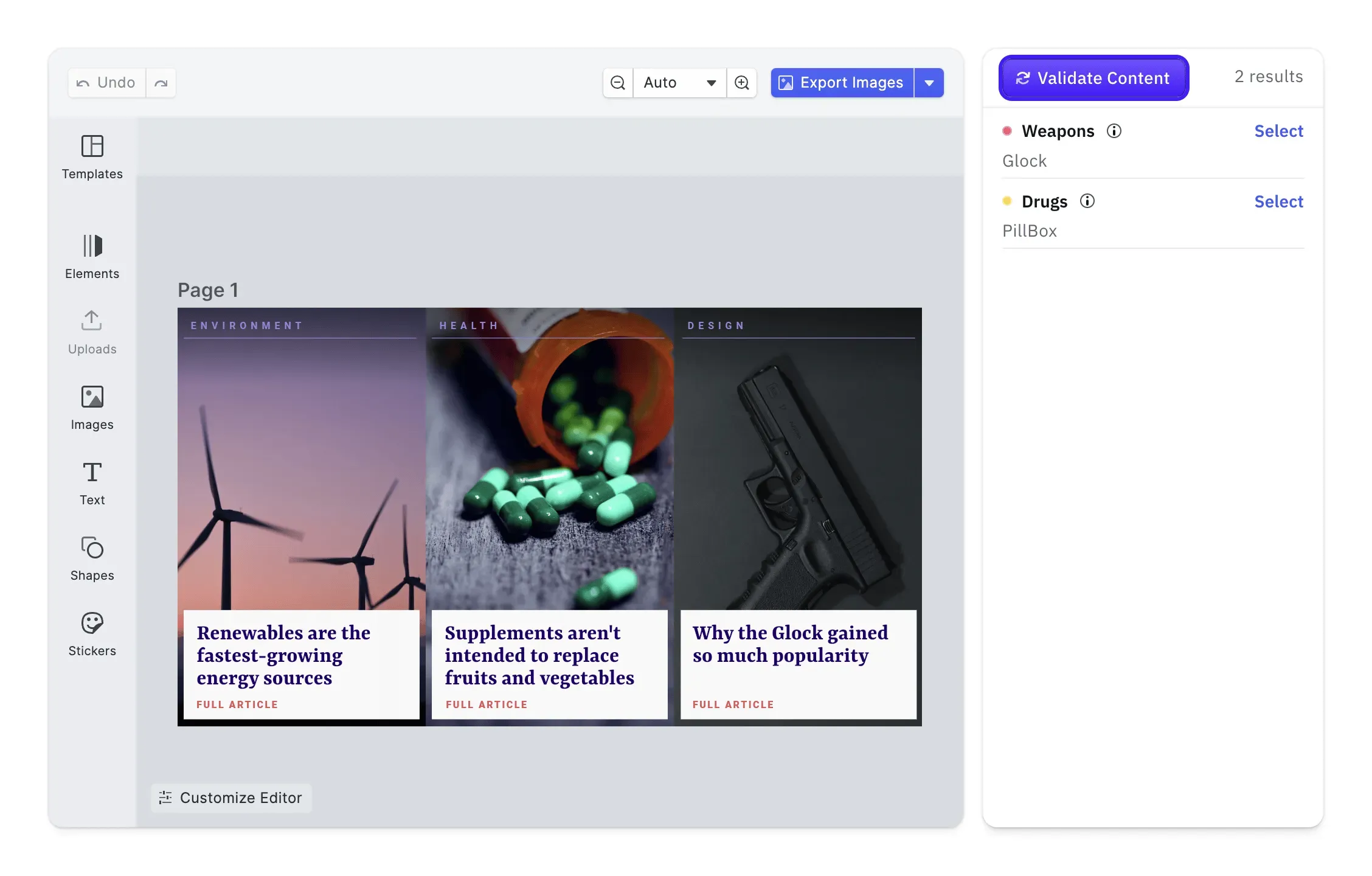Select the Drugs result

pyautogui.click(x=1278, y=201)
